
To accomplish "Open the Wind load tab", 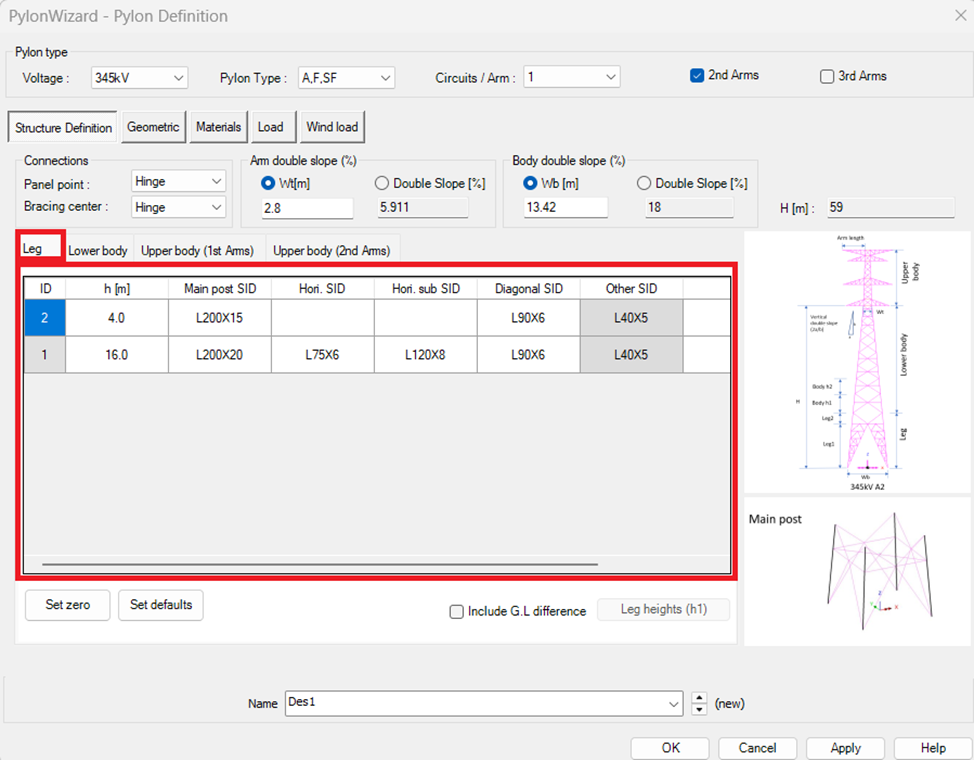I will (333, 127).
